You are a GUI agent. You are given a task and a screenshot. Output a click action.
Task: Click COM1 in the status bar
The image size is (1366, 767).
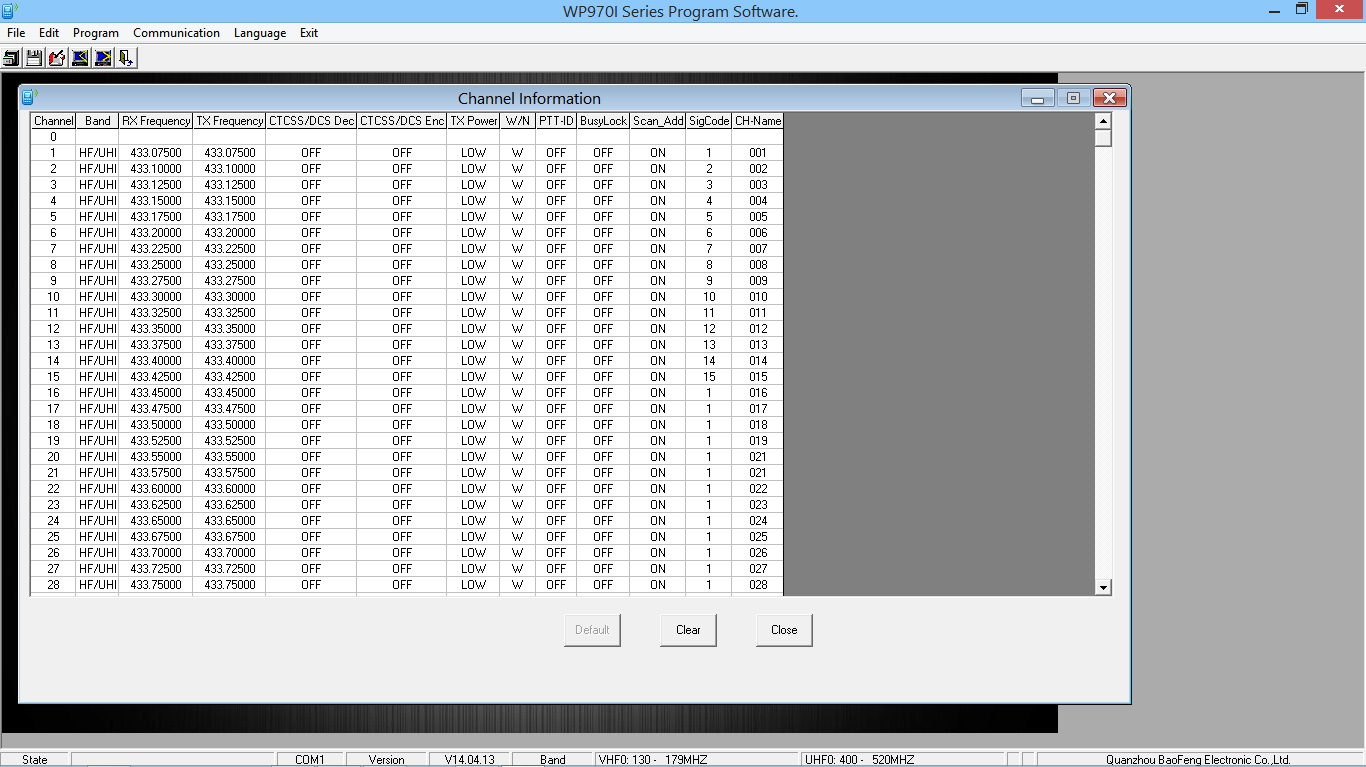[x=309, y=760]
